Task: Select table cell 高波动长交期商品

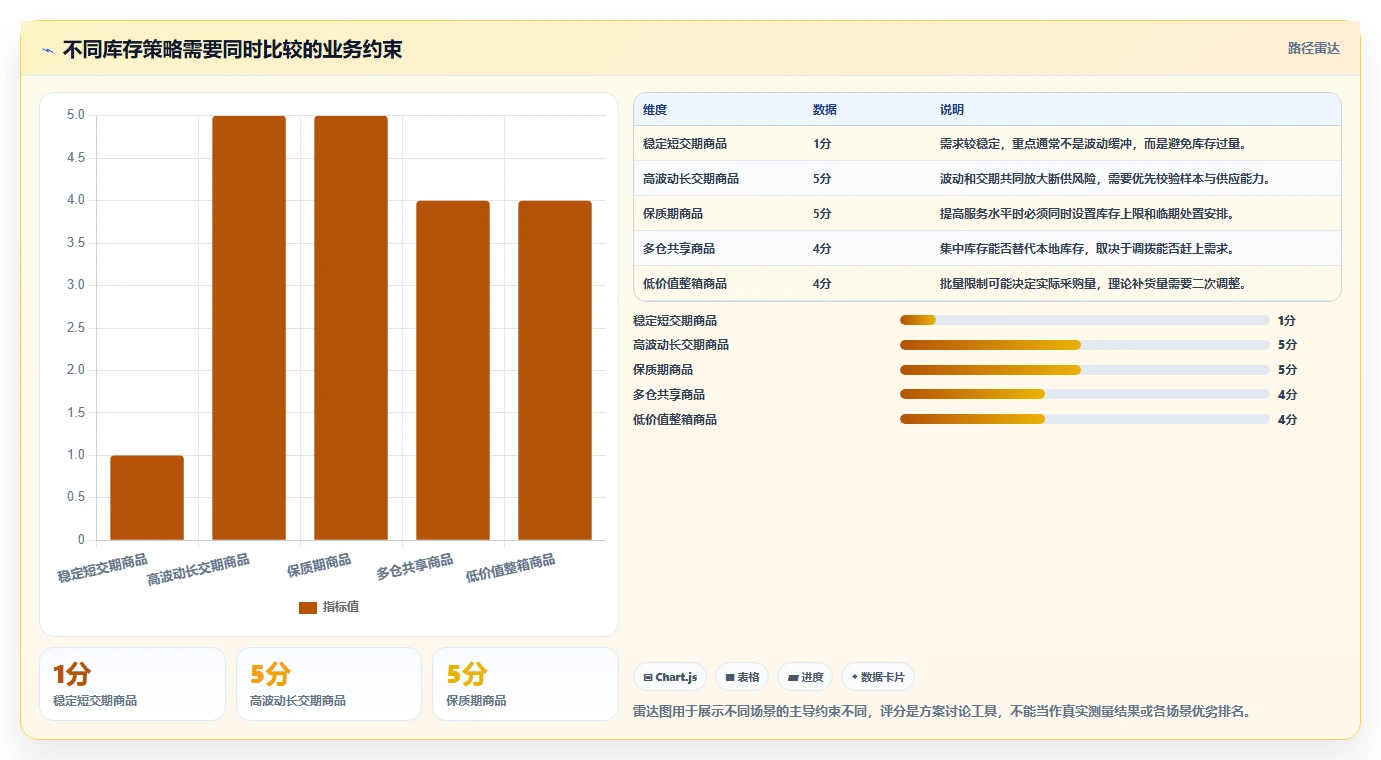Action: [691, 178]
